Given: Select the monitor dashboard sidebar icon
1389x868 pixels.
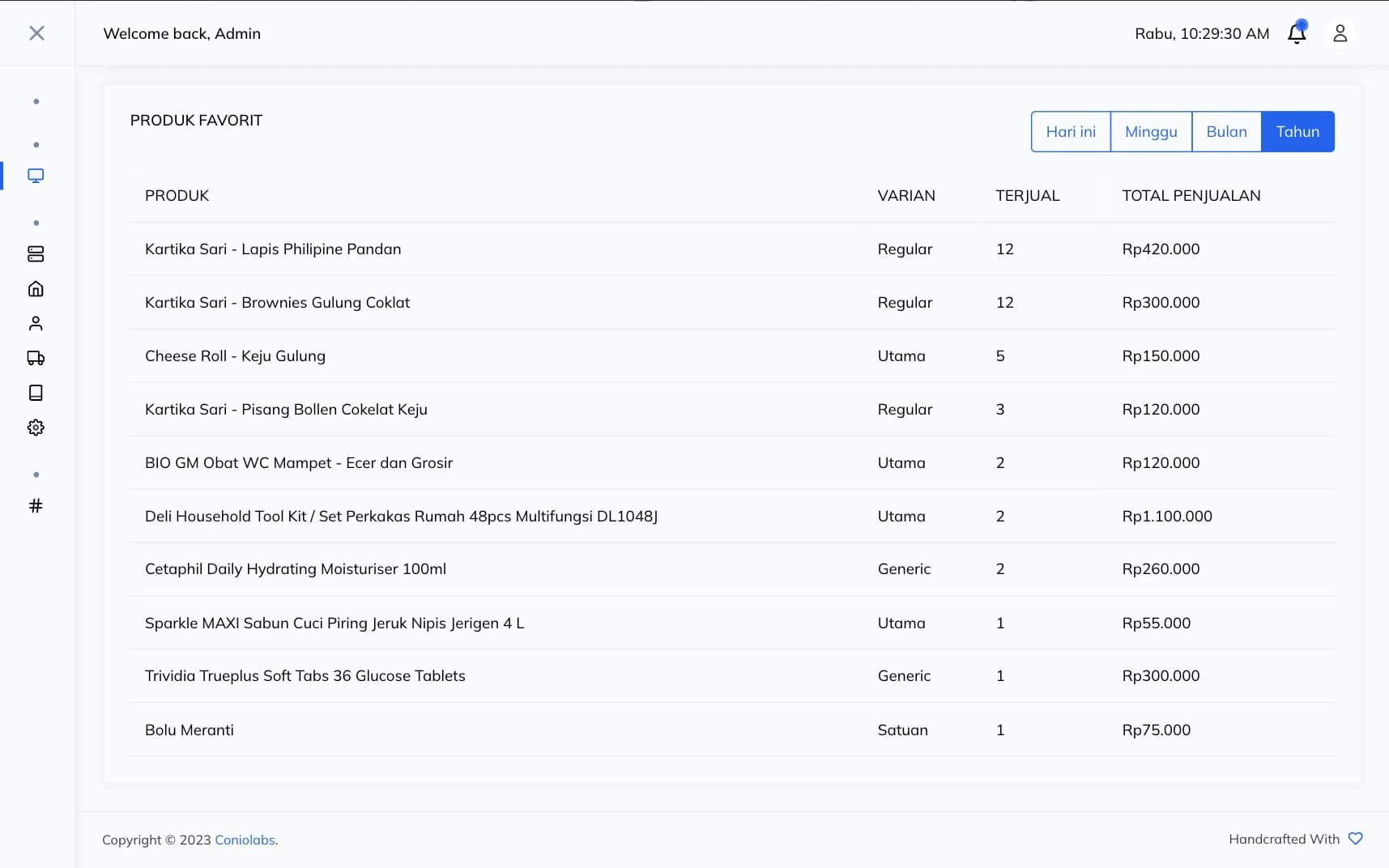Looking at the screenshot, I should click(36, 176).
